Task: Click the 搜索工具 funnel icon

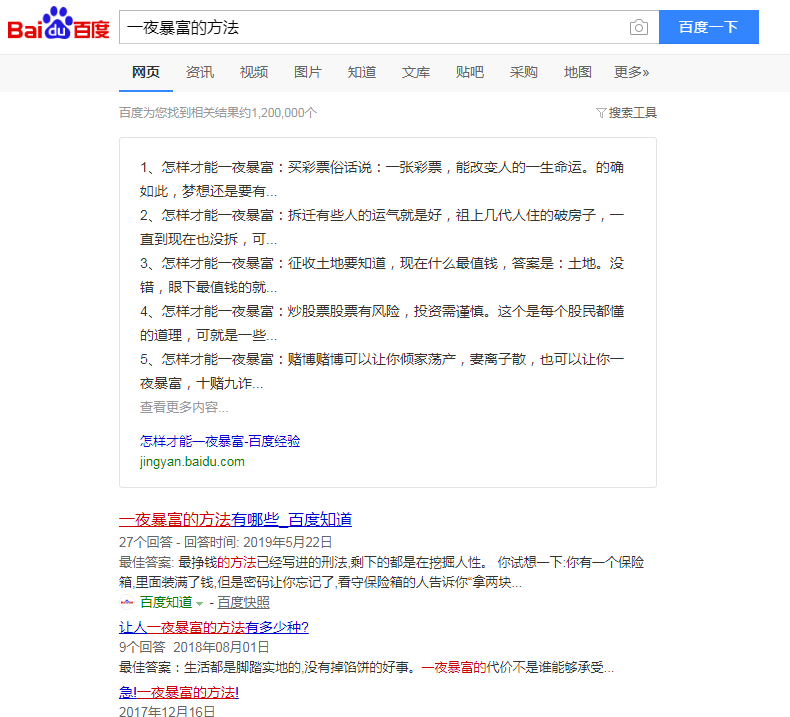Action: [601, 113]
